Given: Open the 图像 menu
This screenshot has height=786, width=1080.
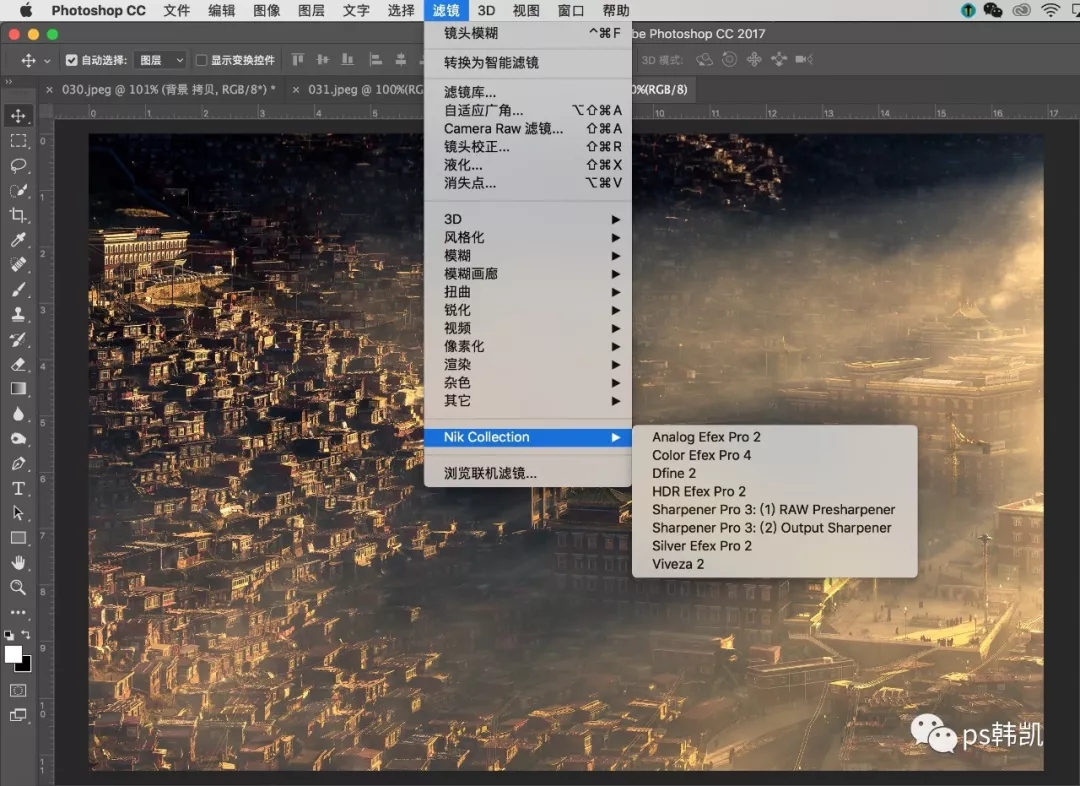Looking at the screenshot, I should click(x=267, y=10).
